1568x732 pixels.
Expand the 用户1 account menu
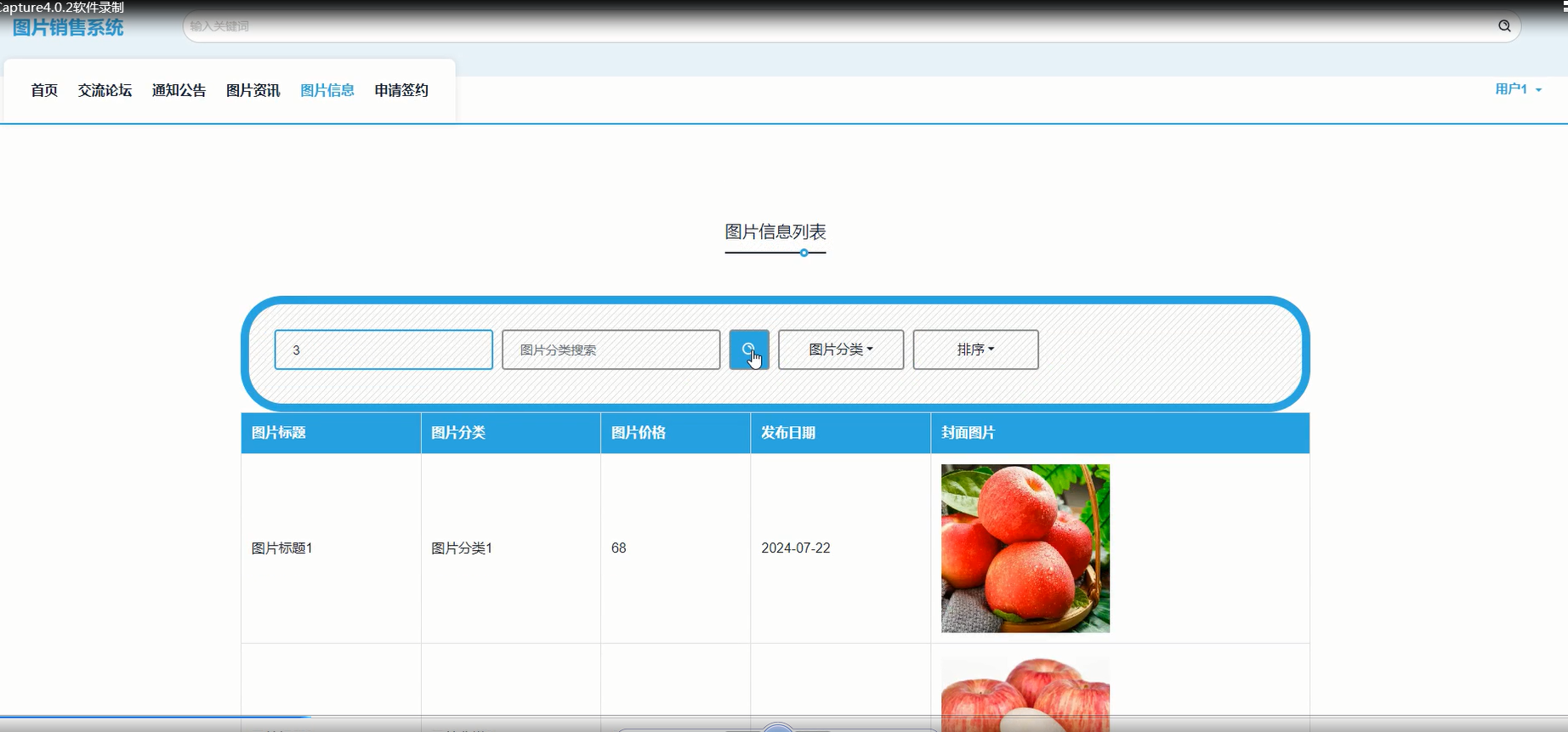(1518, 89)
